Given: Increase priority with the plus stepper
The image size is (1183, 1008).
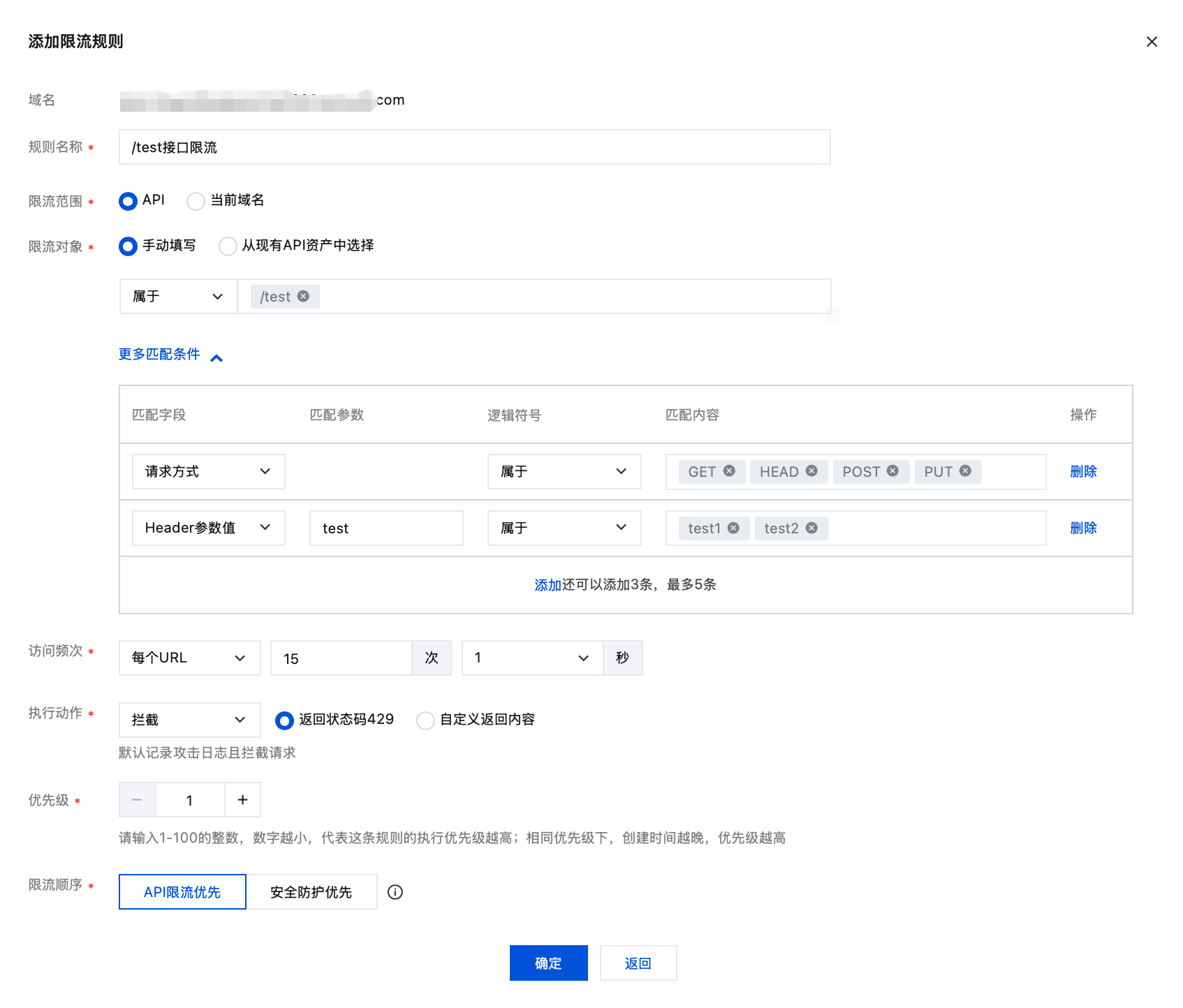Looking at the screenshot, I should click(242, 800).
